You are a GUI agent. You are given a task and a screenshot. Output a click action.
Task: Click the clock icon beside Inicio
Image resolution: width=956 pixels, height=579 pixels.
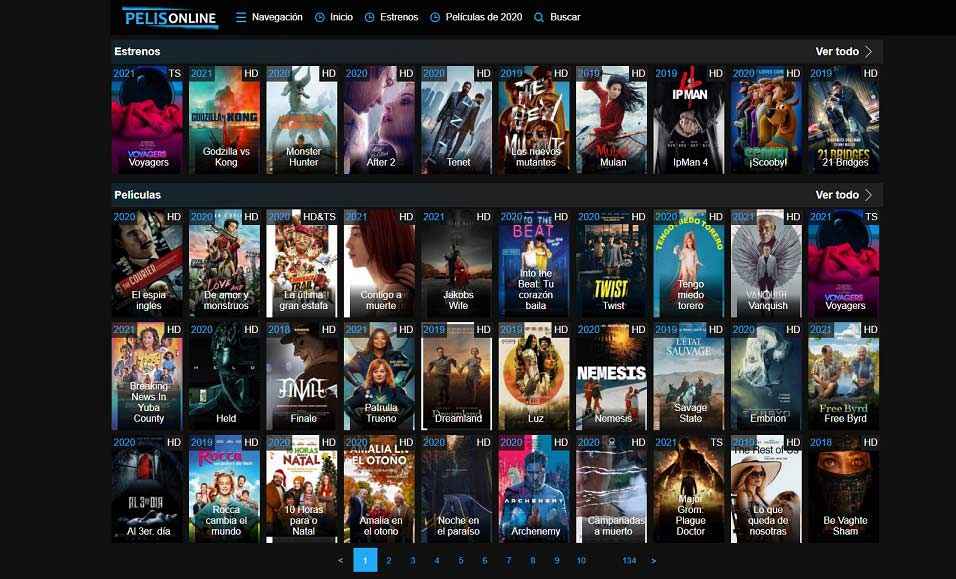pos(319,17)
